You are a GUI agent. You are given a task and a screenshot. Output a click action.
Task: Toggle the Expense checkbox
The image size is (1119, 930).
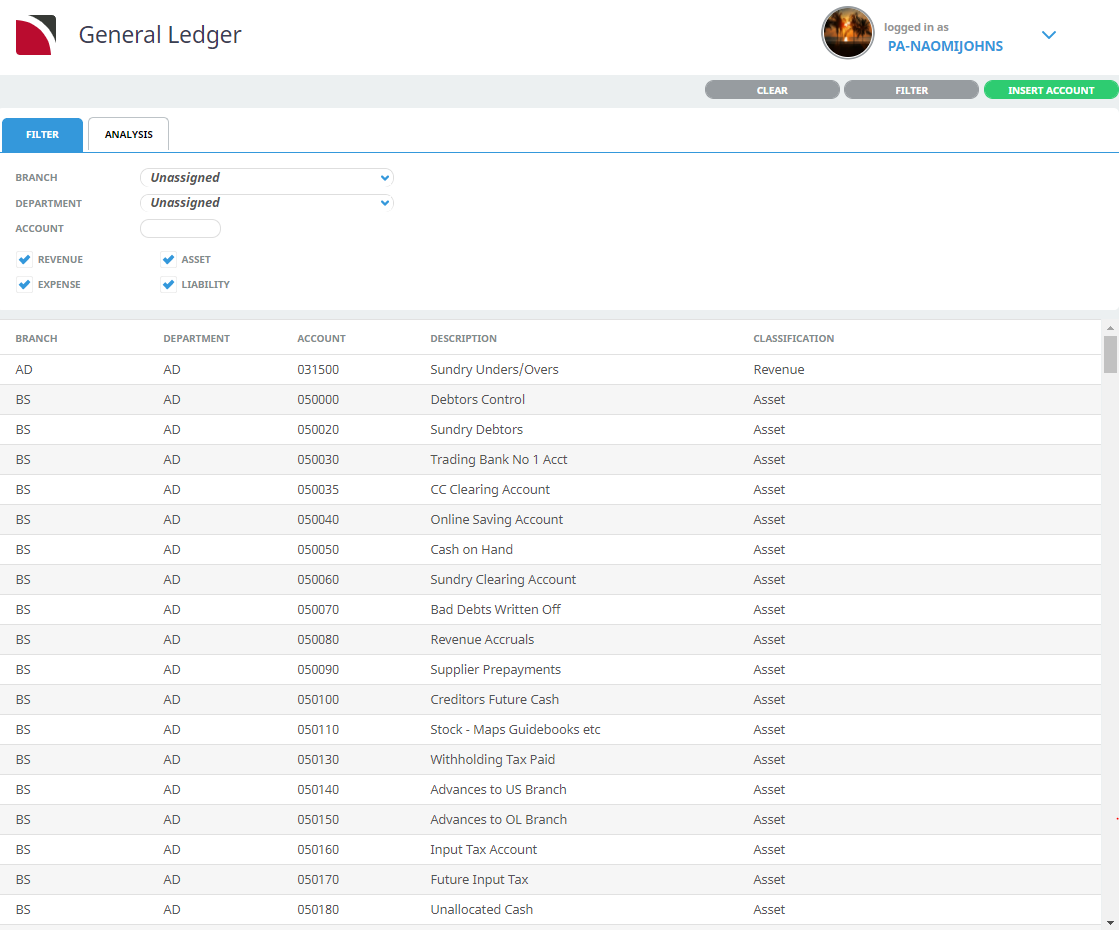25,285
